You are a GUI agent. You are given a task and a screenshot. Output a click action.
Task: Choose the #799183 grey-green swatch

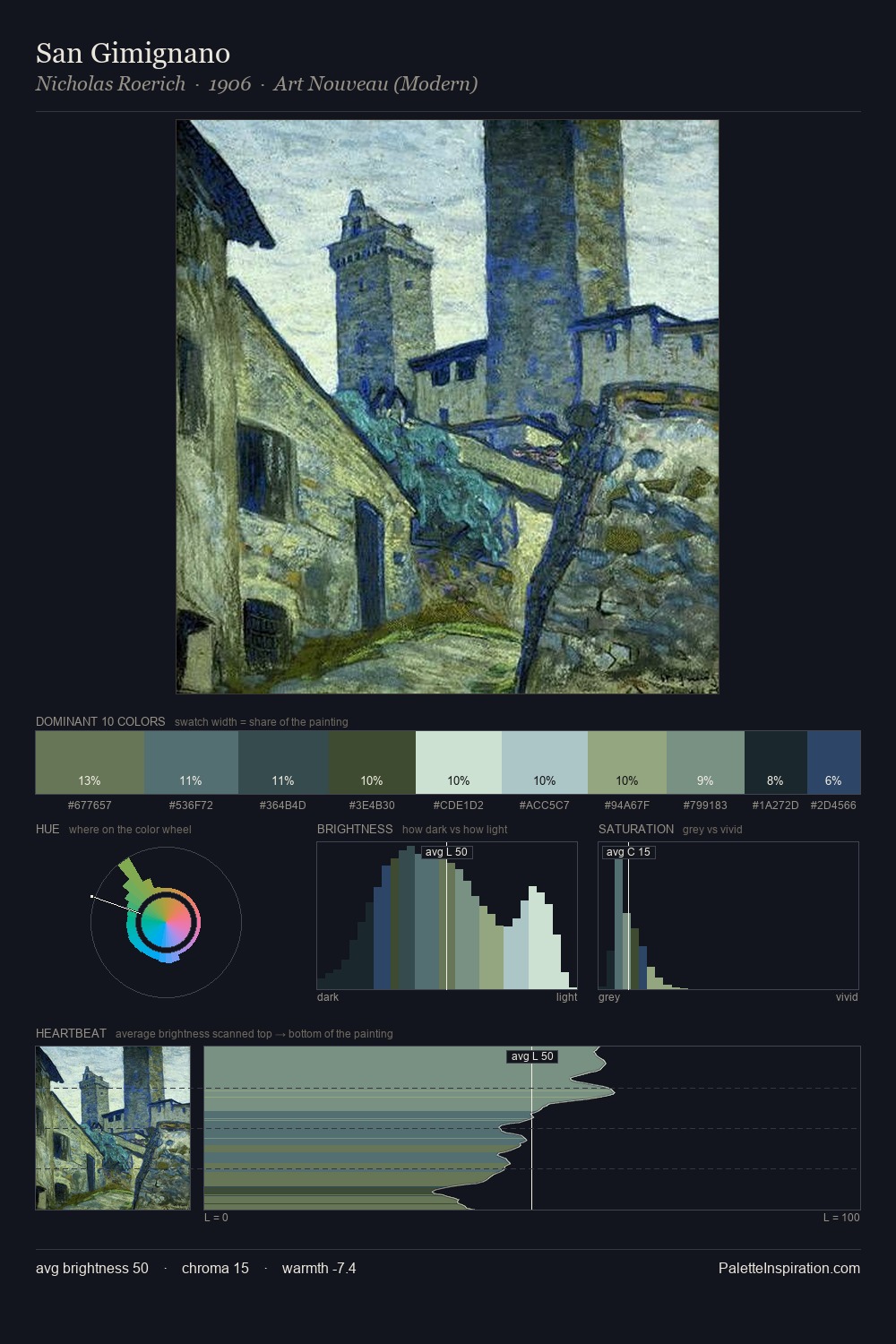tap(705, 762)
